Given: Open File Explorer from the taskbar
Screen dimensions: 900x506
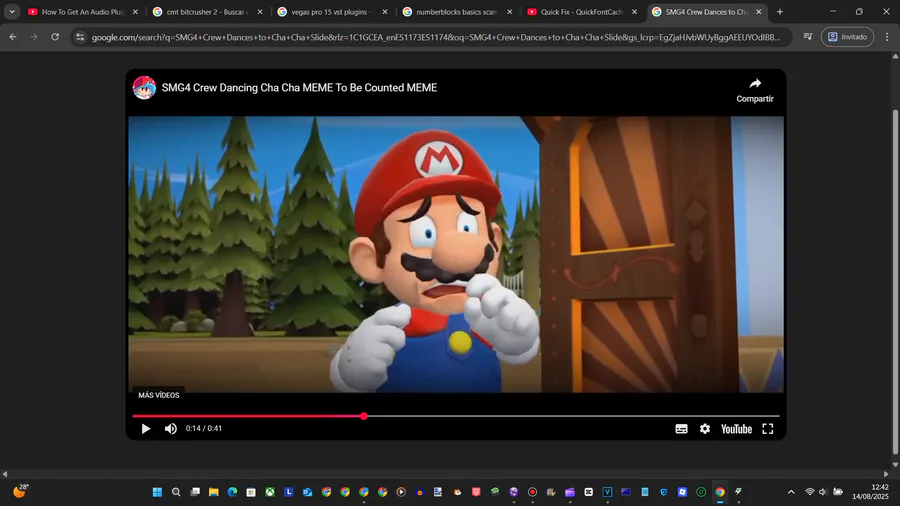Looking at the screenshot, I should click(x=214, y=492).
